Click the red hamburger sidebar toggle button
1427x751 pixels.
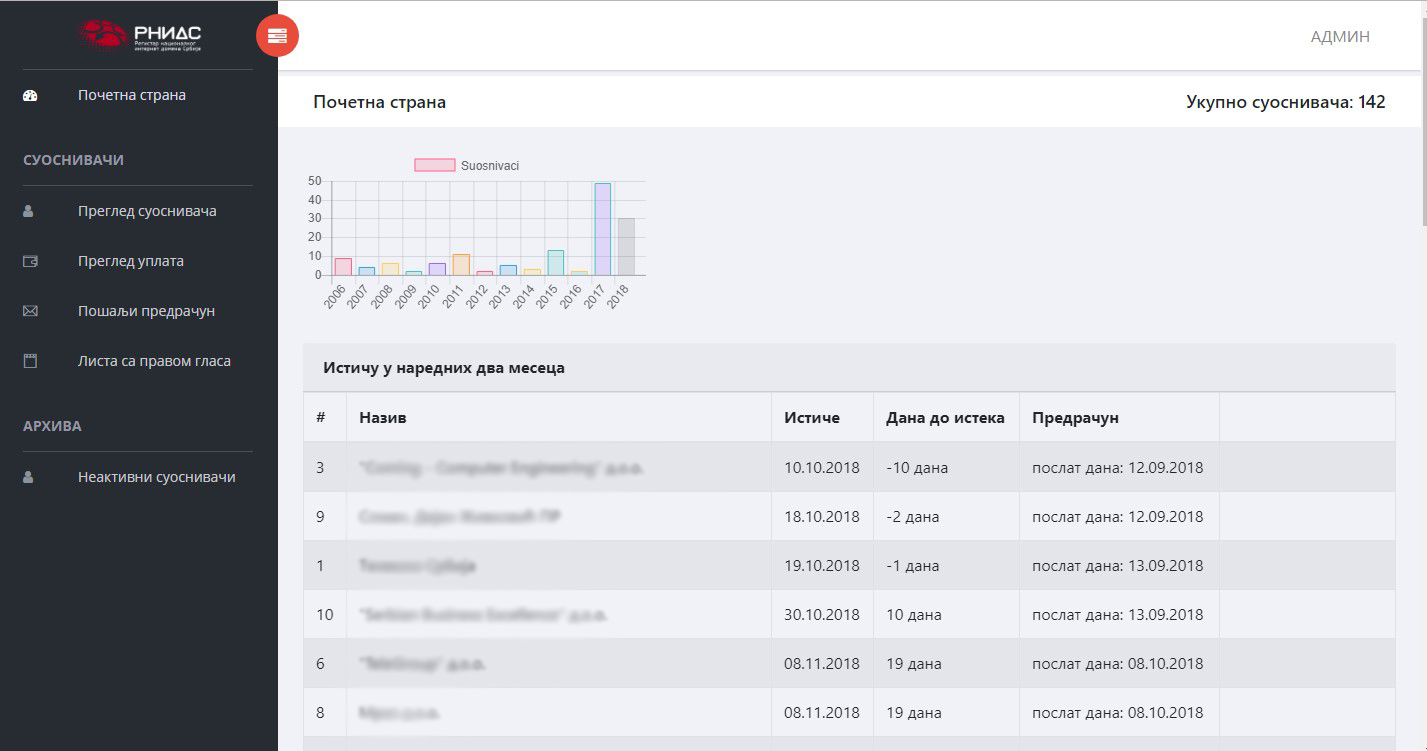click(x=277, y=36)
